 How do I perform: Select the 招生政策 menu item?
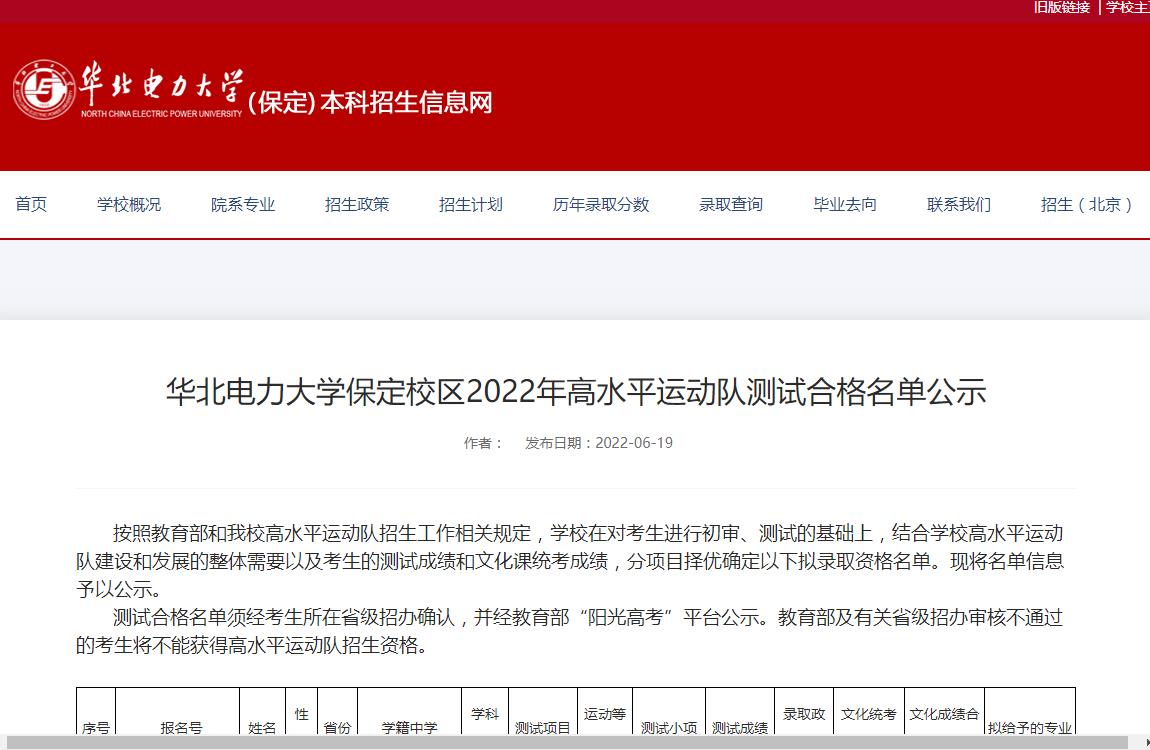(357, 205)
